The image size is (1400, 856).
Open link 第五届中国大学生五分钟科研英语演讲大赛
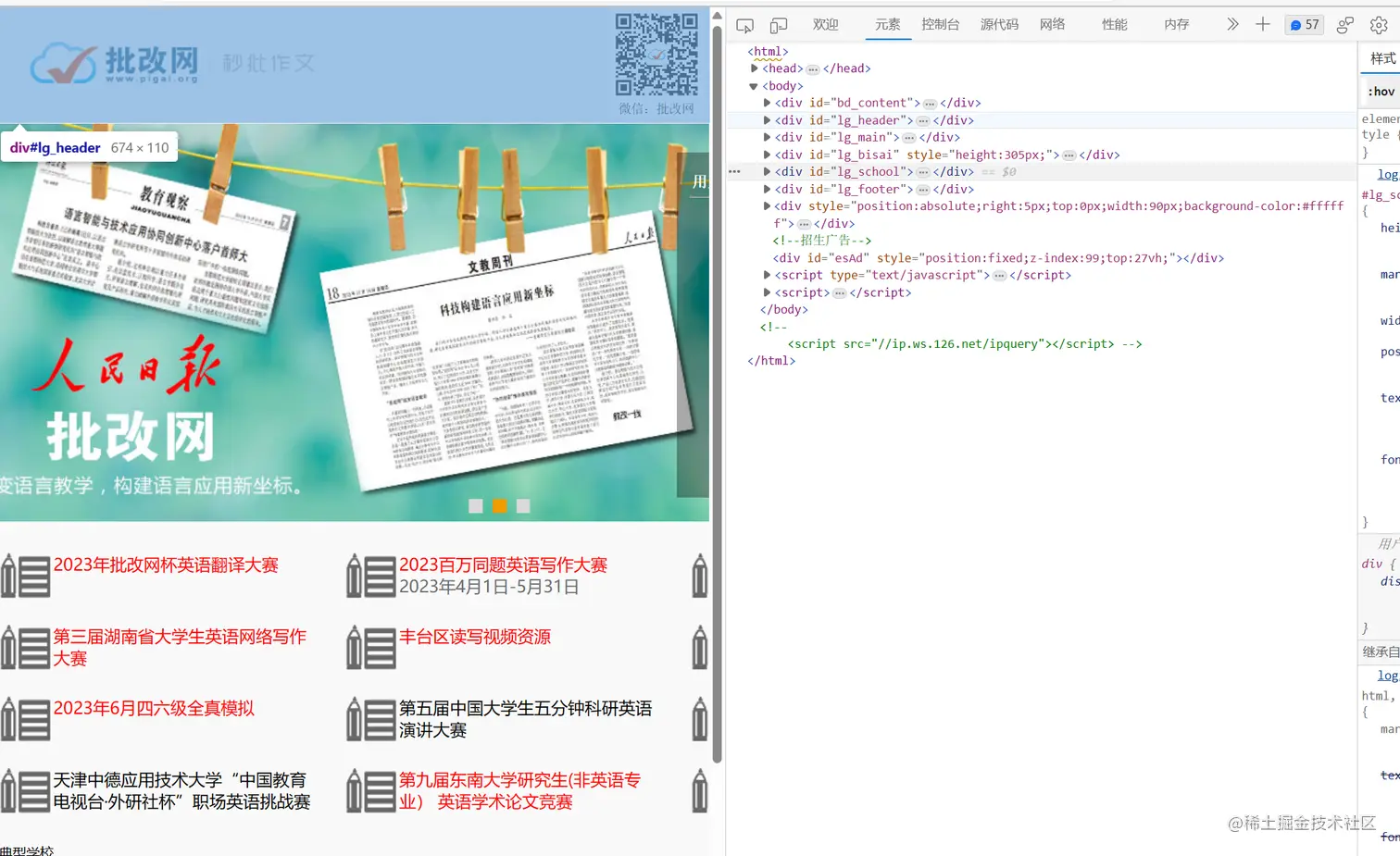click(526, 719)
